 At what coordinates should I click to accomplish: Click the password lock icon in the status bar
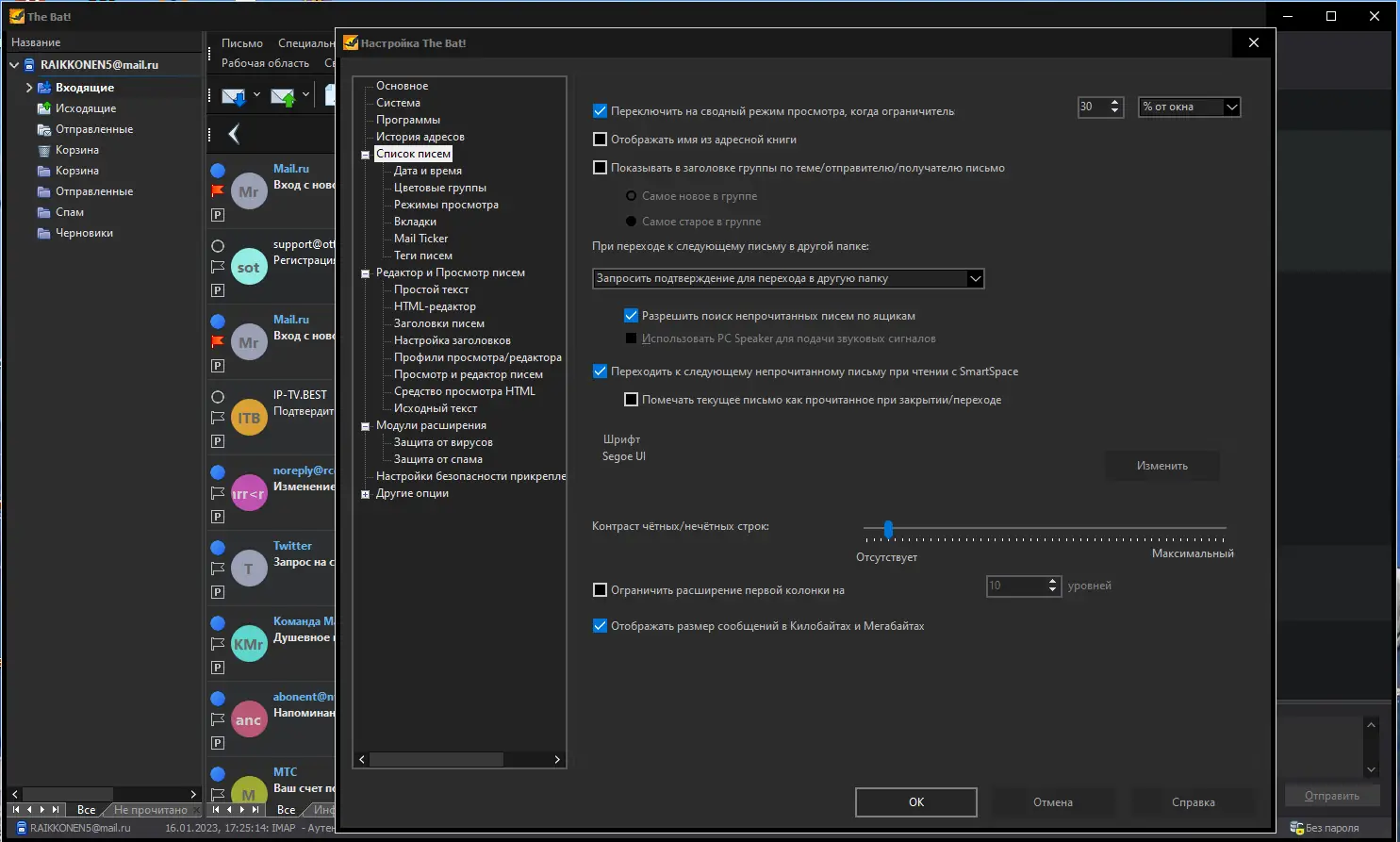pyautogui.click(x=1296, y=828)
